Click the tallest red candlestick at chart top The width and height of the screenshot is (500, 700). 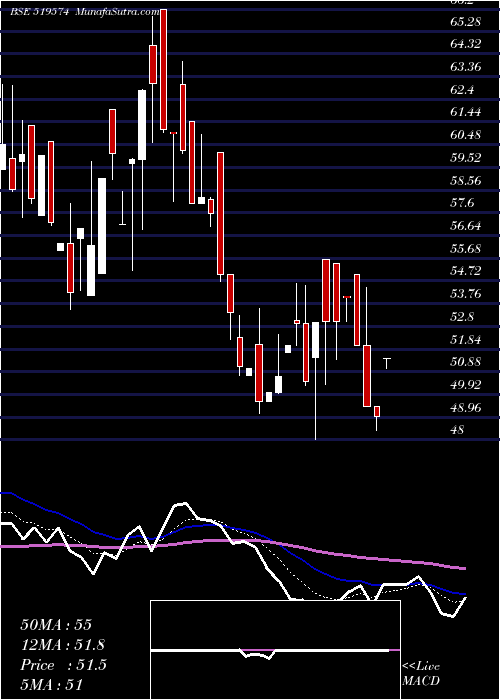[163, 70]
